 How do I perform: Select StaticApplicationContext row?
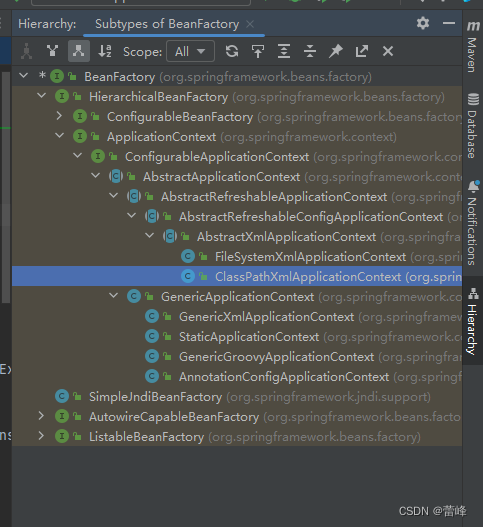coord(237,336)
